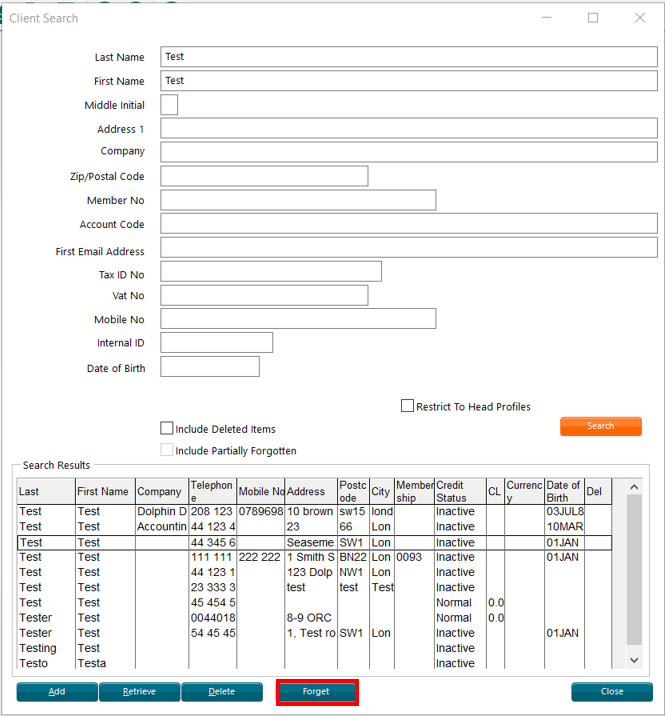This screenshot has height=716, width=665.
Task: Click the First Email Address field
Action: tap(409, 247)
